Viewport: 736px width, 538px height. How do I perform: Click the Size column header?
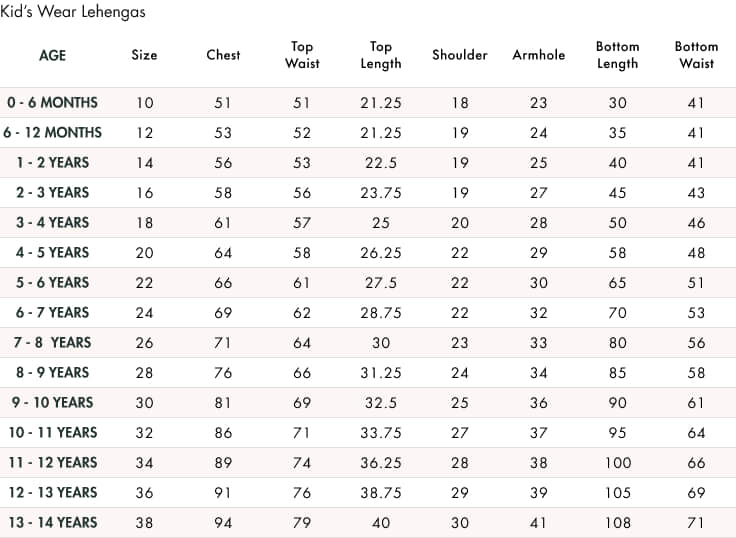144,55
